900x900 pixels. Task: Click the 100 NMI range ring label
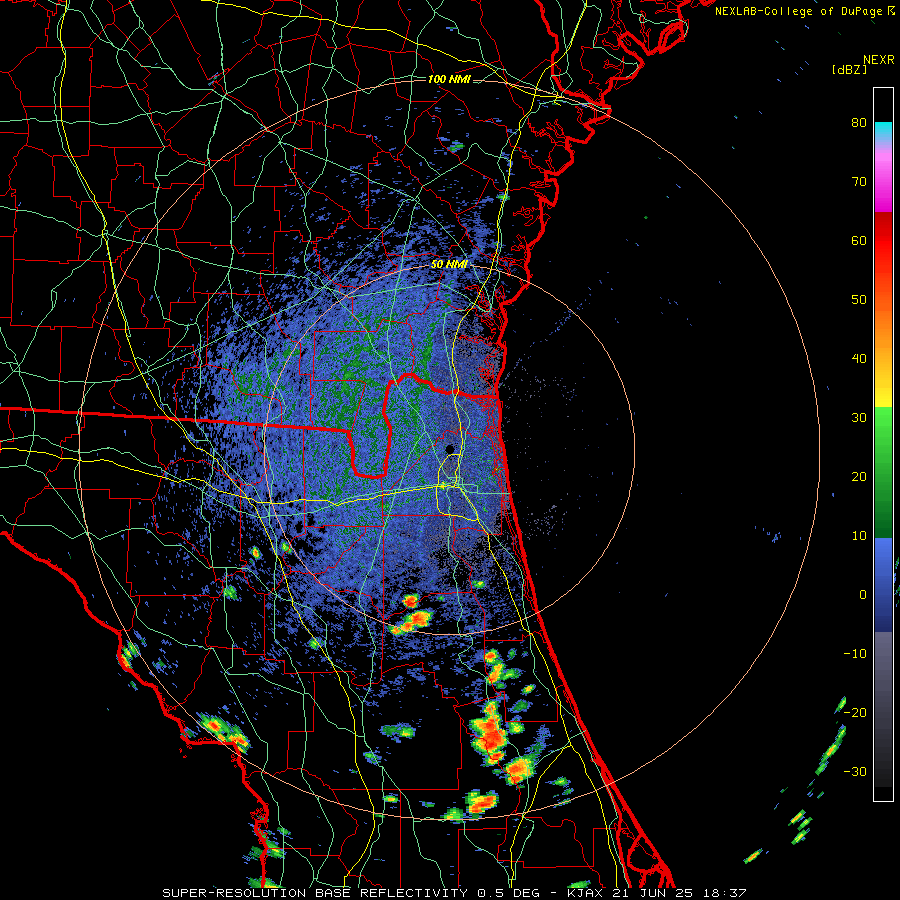tap(449, 79)
